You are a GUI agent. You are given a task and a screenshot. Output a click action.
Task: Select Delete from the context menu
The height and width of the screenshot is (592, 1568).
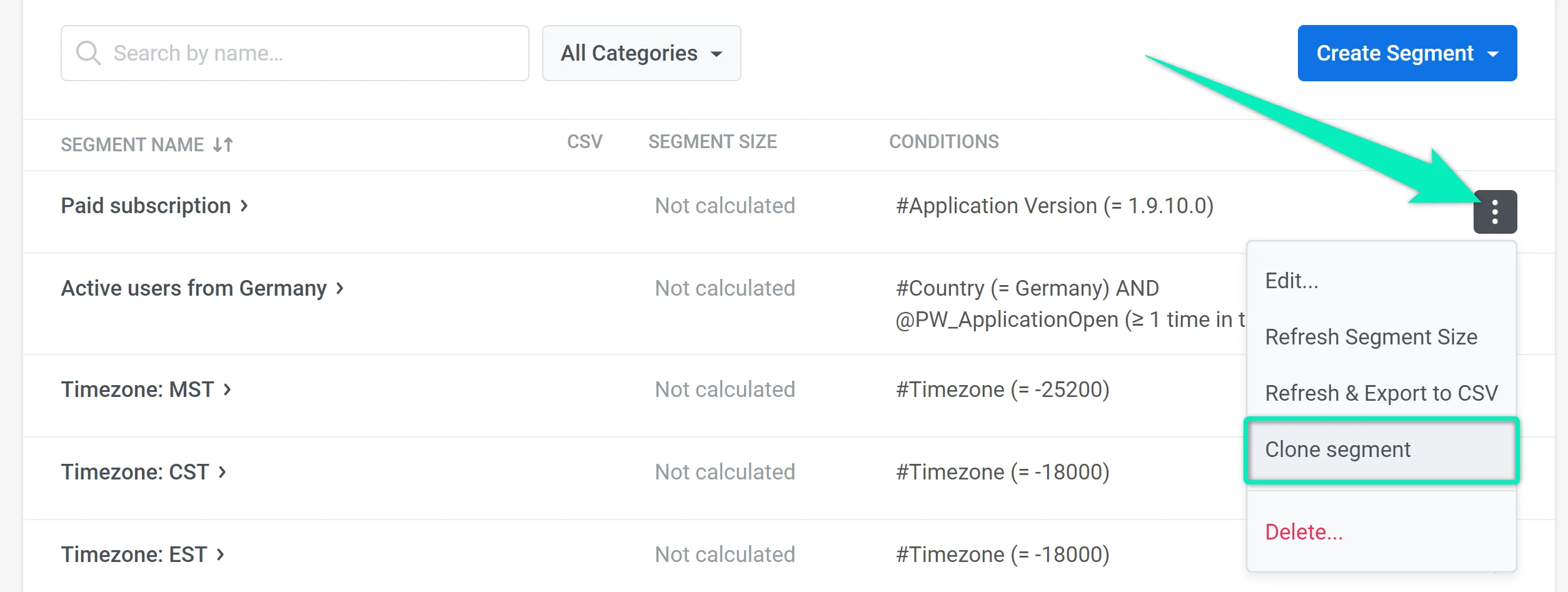[1304, 532]
